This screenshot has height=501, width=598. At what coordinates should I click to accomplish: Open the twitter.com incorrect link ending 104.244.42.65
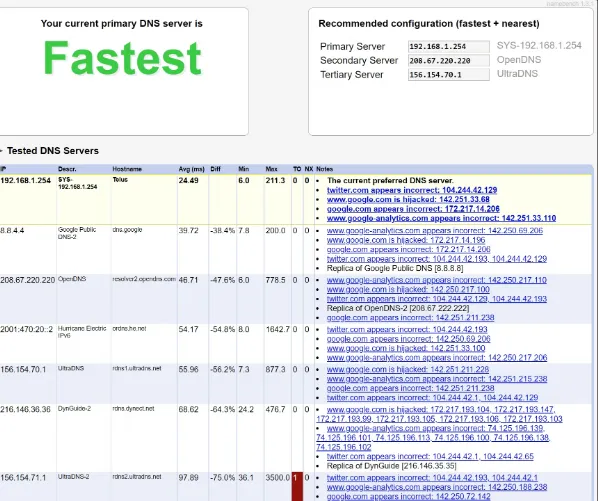(x=430, y=456)
